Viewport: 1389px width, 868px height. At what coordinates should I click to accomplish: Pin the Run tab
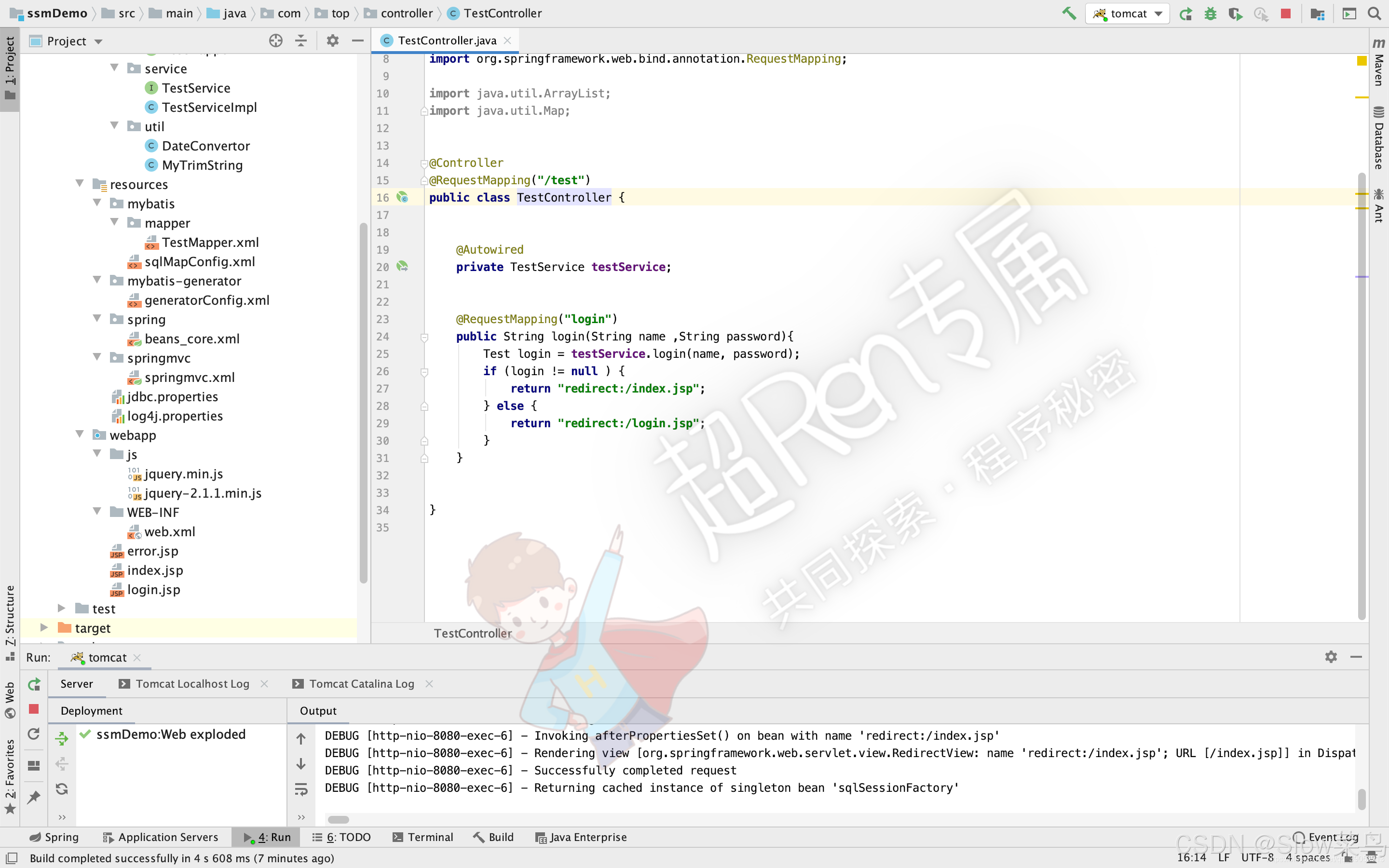(34, 797)
